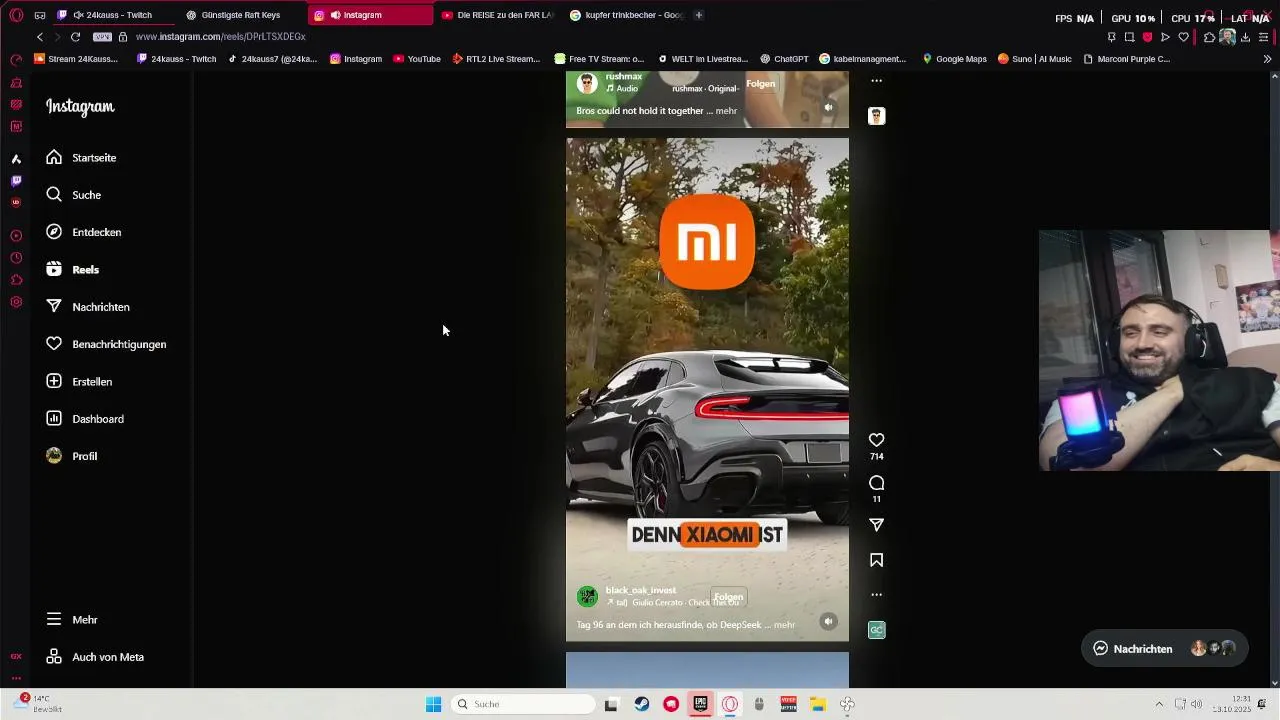Screen dimensions: 1280x720
Task: Open Epic Games from taskbar
Action: pyautogui.click(x=700, y=704)
